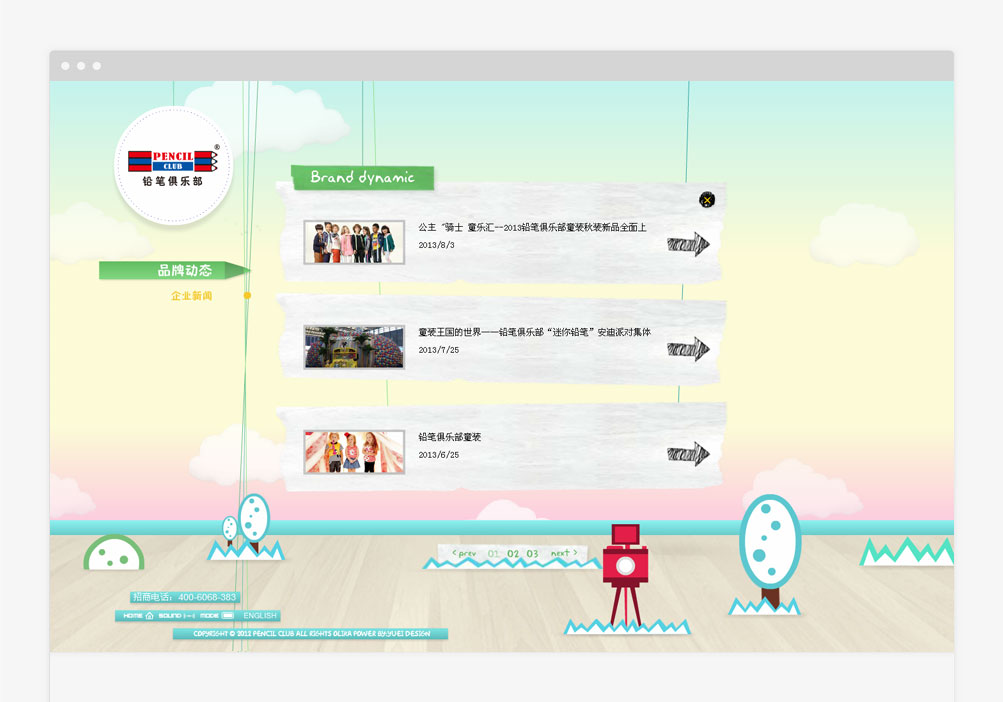Open the 企业新闻 submenu item
The width and height of the screenshot is (1003, 702).
191,296
